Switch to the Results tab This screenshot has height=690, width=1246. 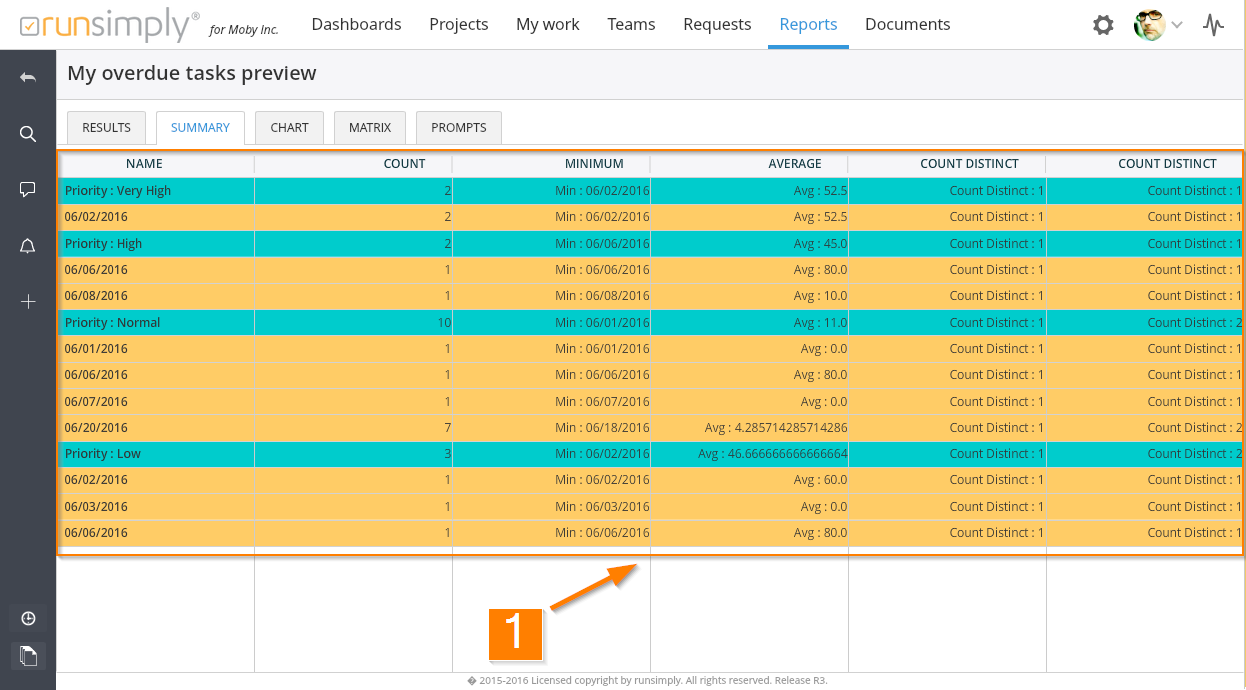[106, 128]
